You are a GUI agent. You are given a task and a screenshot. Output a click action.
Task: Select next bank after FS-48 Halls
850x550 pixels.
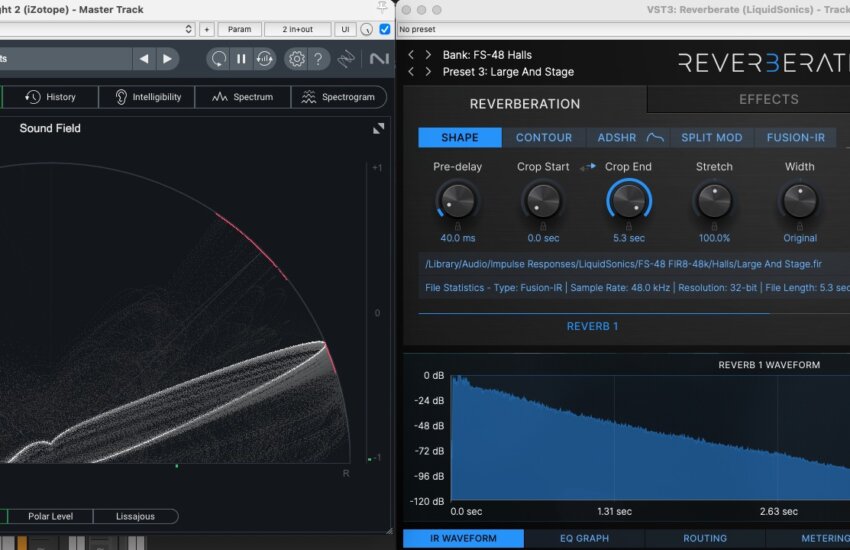[x=429, y=54]
